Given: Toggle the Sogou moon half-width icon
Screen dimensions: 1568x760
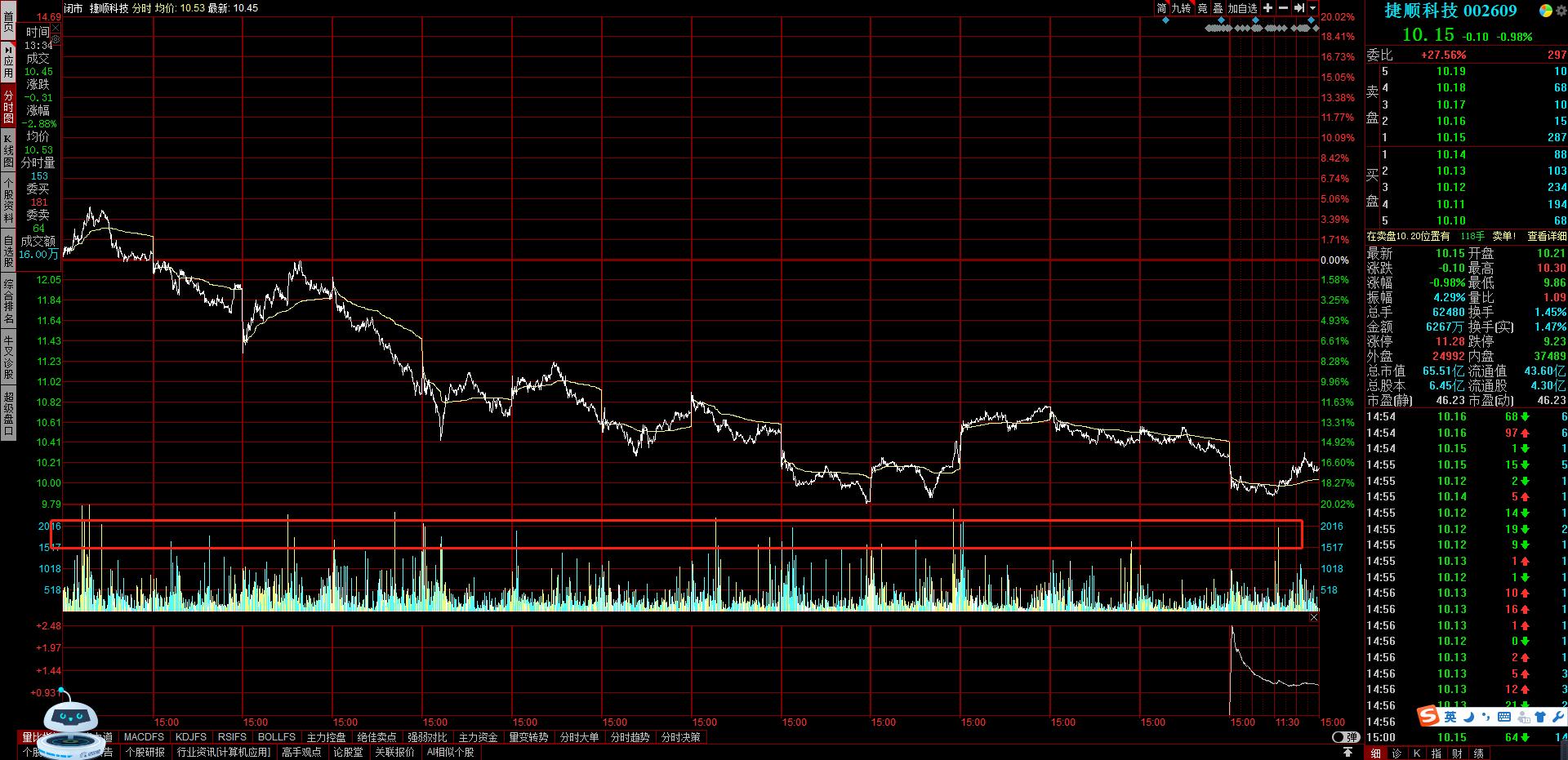Looking at the screenshot, I should 1469,717.
